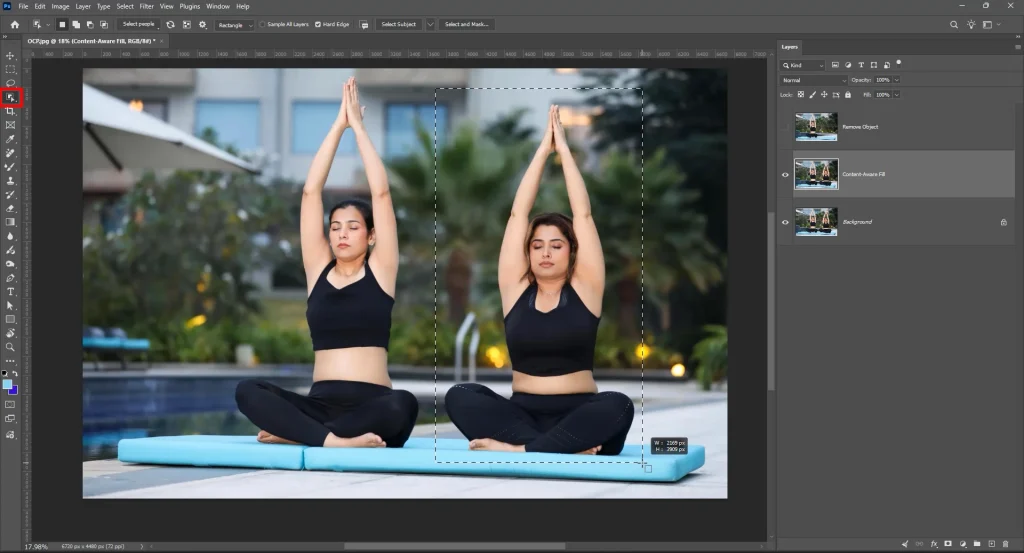Click the background color swatch
The image size is (1024, 553).
pos(14,391)
